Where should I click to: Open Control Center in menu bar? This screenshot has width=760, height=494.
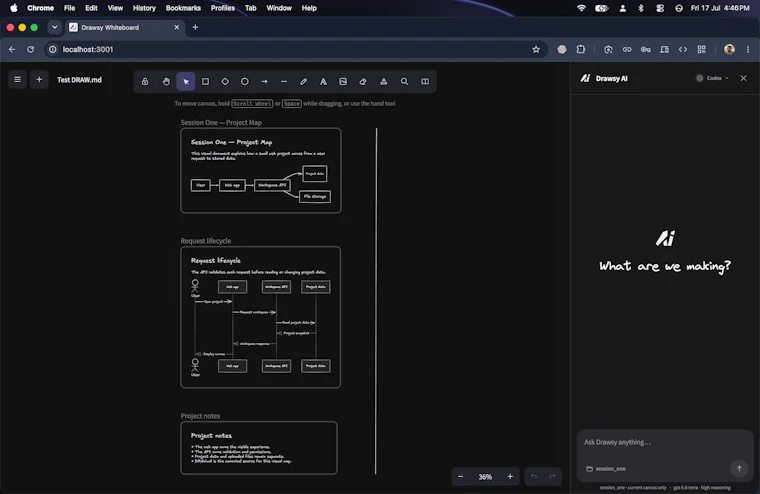[x=660, y=8]
